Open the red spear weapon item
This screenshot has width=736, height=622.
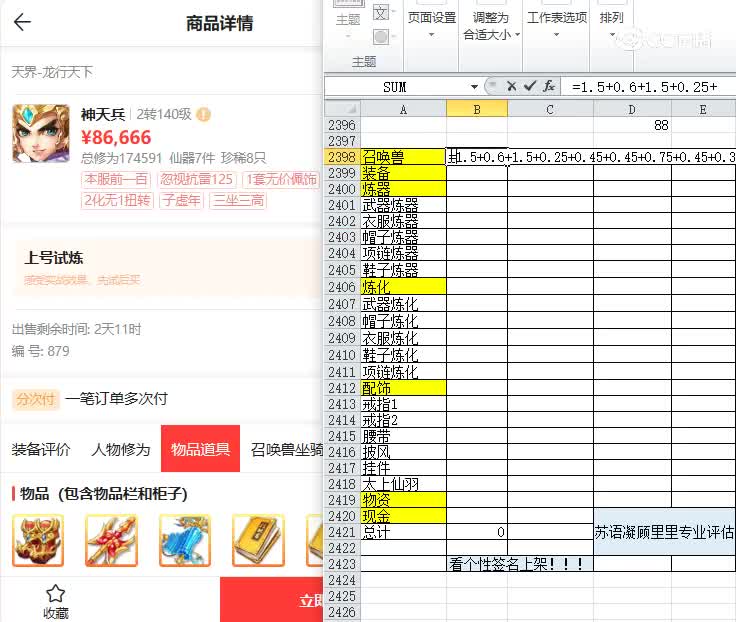tap(111, 540)
